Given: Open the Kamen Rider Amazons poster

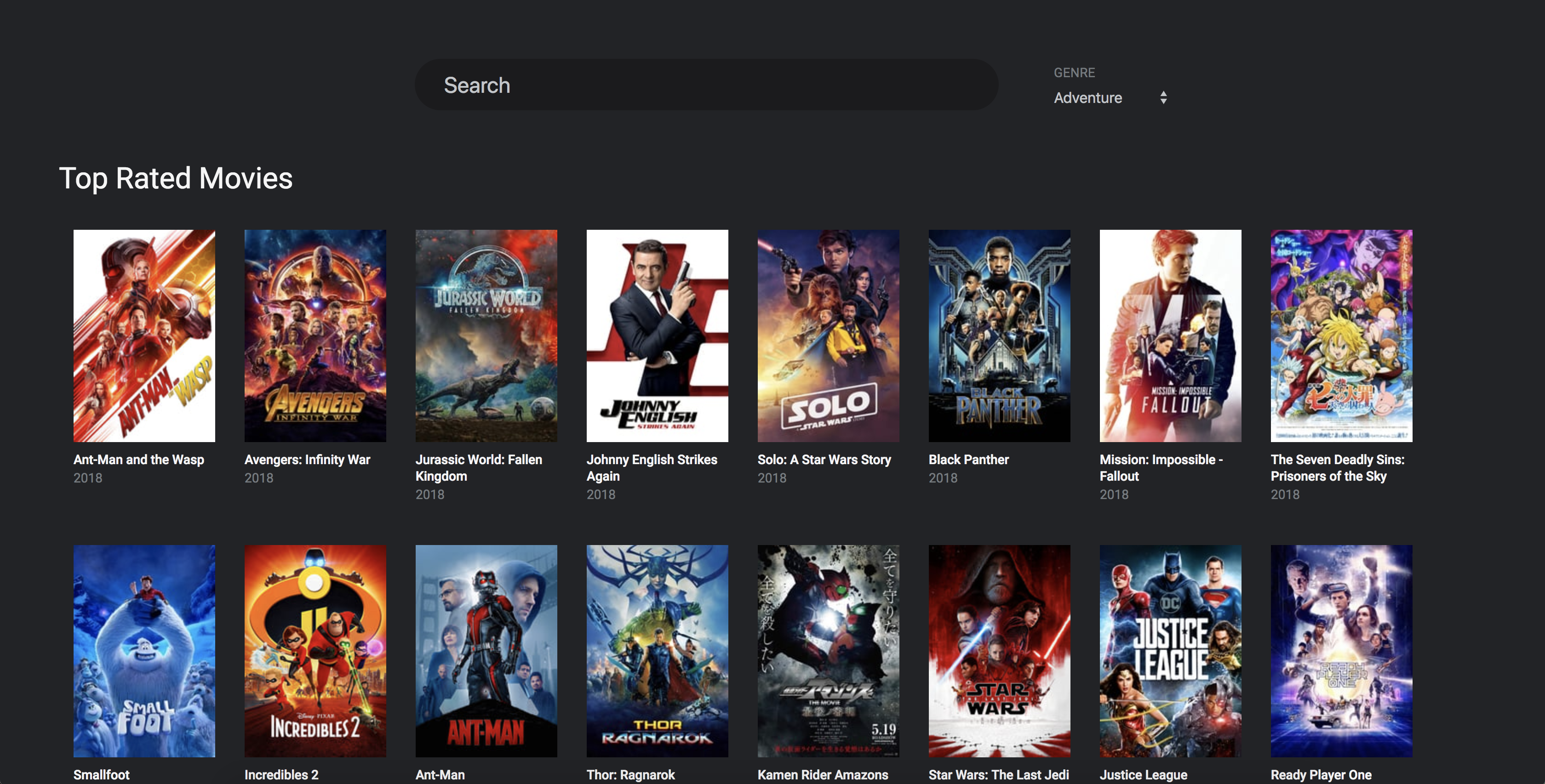Looking at the screenshot, I should coord(828,650).
